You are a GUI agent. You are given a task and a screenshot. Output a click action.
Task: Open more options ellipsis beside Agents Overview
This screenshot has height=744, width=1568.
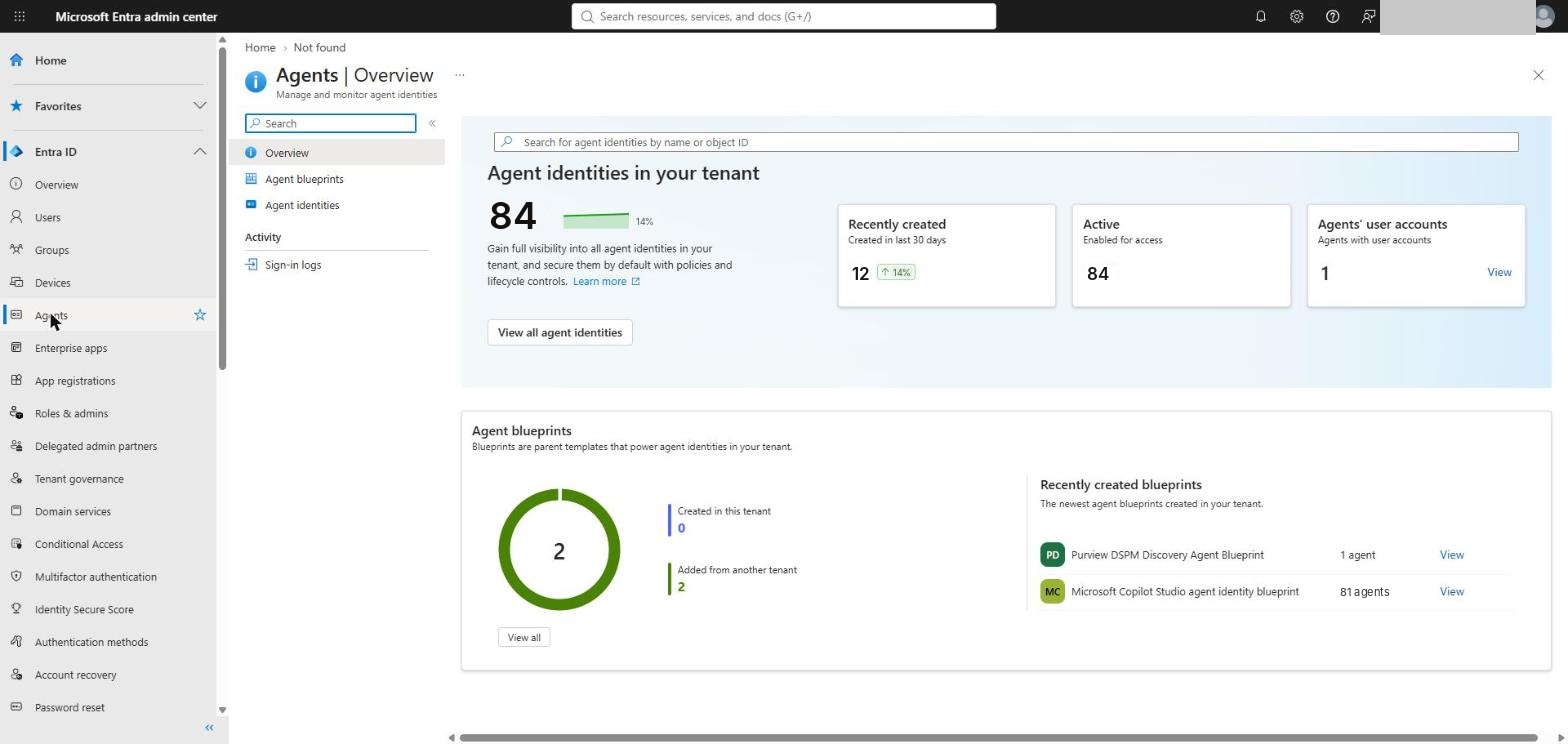click(x=460, y=75)
